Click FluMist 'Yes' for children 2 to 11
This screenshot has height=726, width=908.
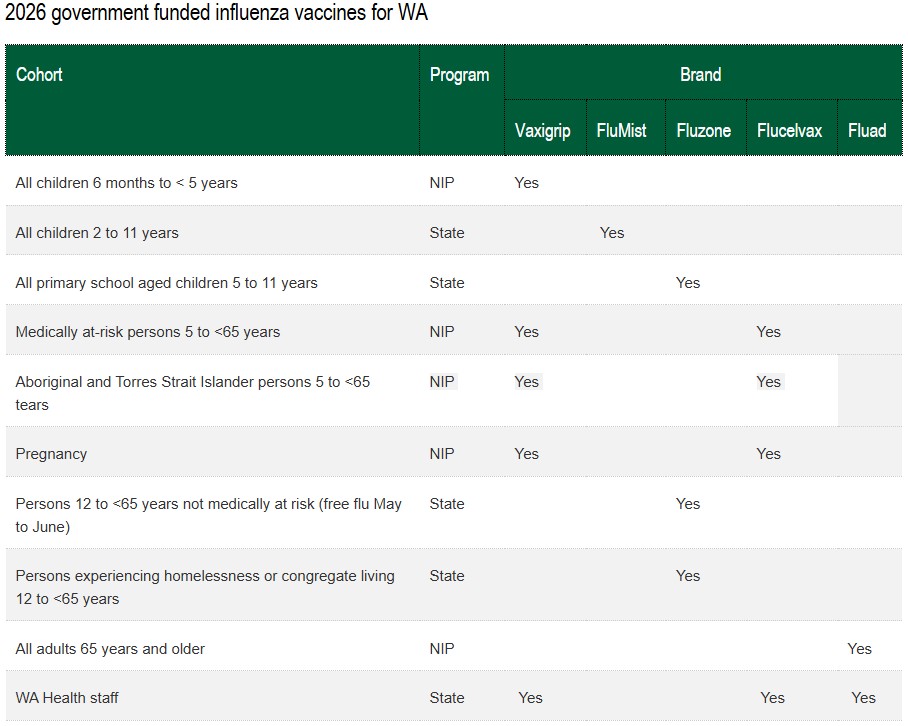(611, 233)
